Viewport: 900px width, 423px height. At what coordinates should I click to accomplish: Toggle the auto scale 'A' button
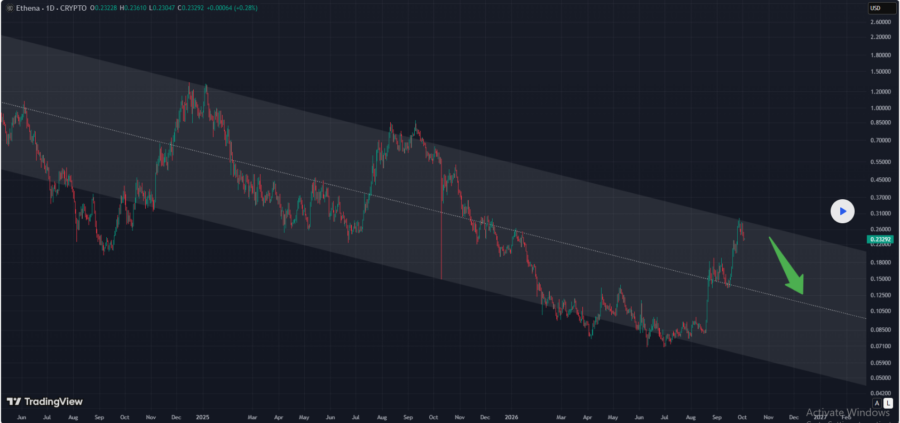pos(876,403)
